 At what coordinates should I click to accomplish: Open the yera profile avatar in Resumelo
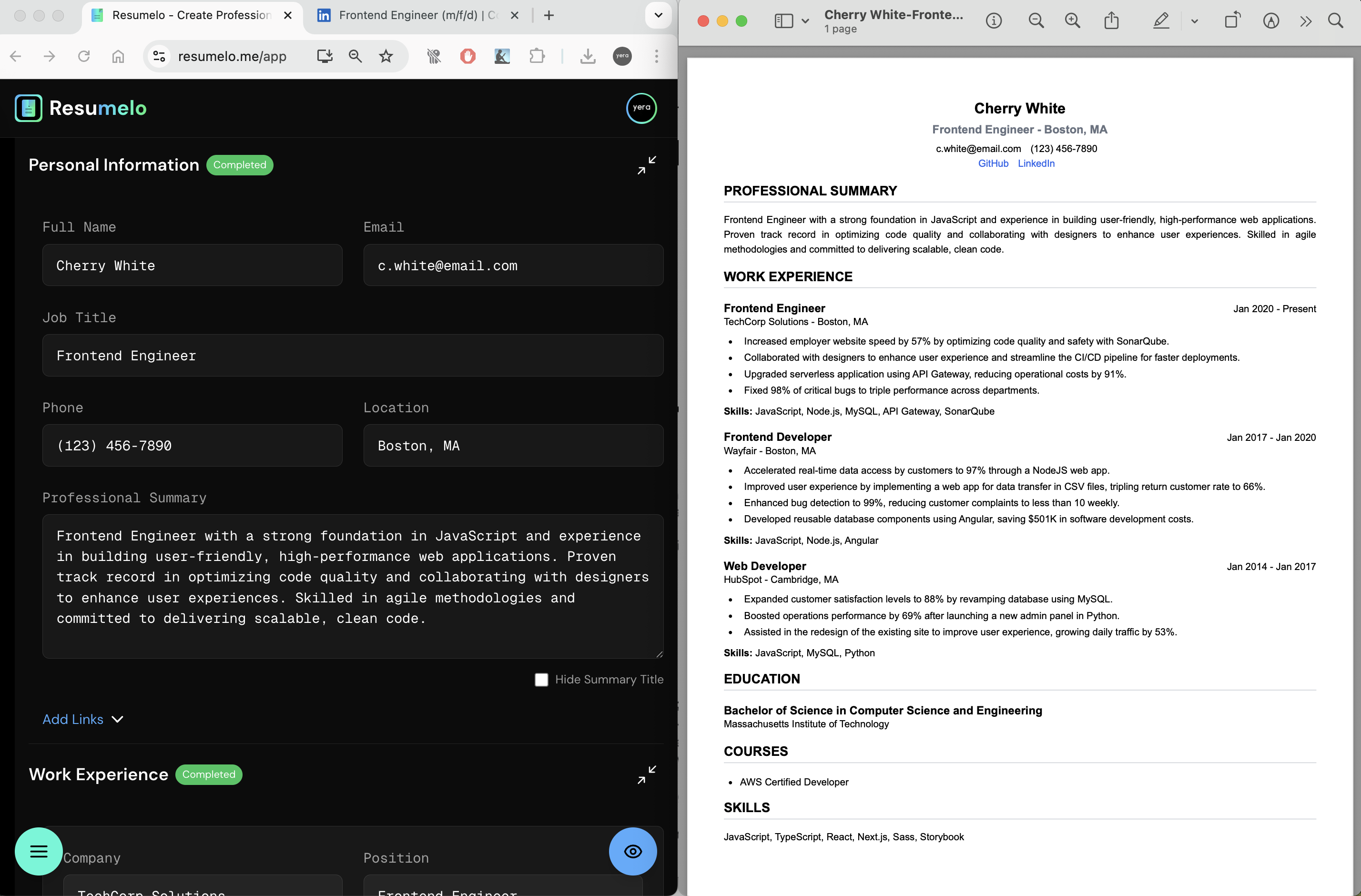click(641, 108)
